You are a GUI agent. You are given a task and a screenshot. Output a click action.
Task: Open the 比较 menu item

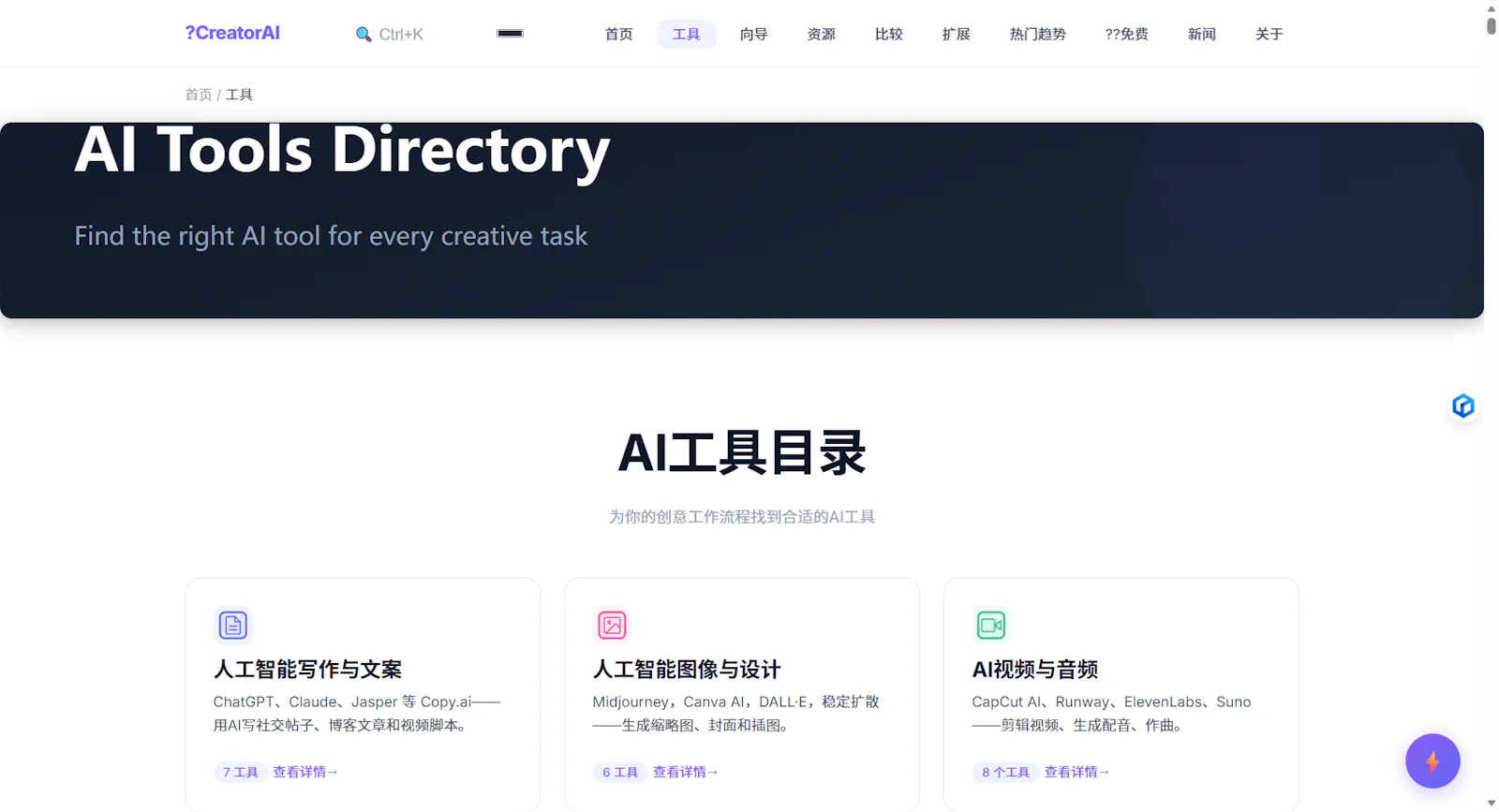tap(888, 34)
